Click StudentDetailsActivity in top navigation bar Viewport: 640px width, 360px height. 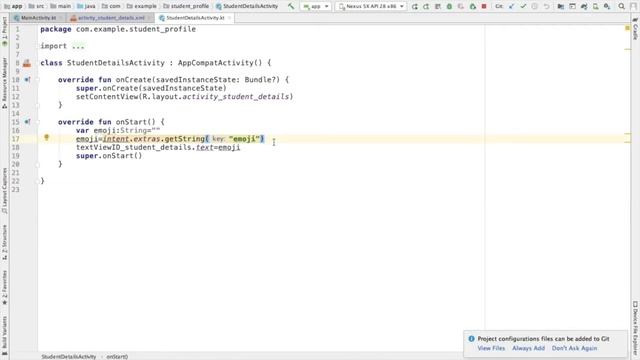coord(247,6)
